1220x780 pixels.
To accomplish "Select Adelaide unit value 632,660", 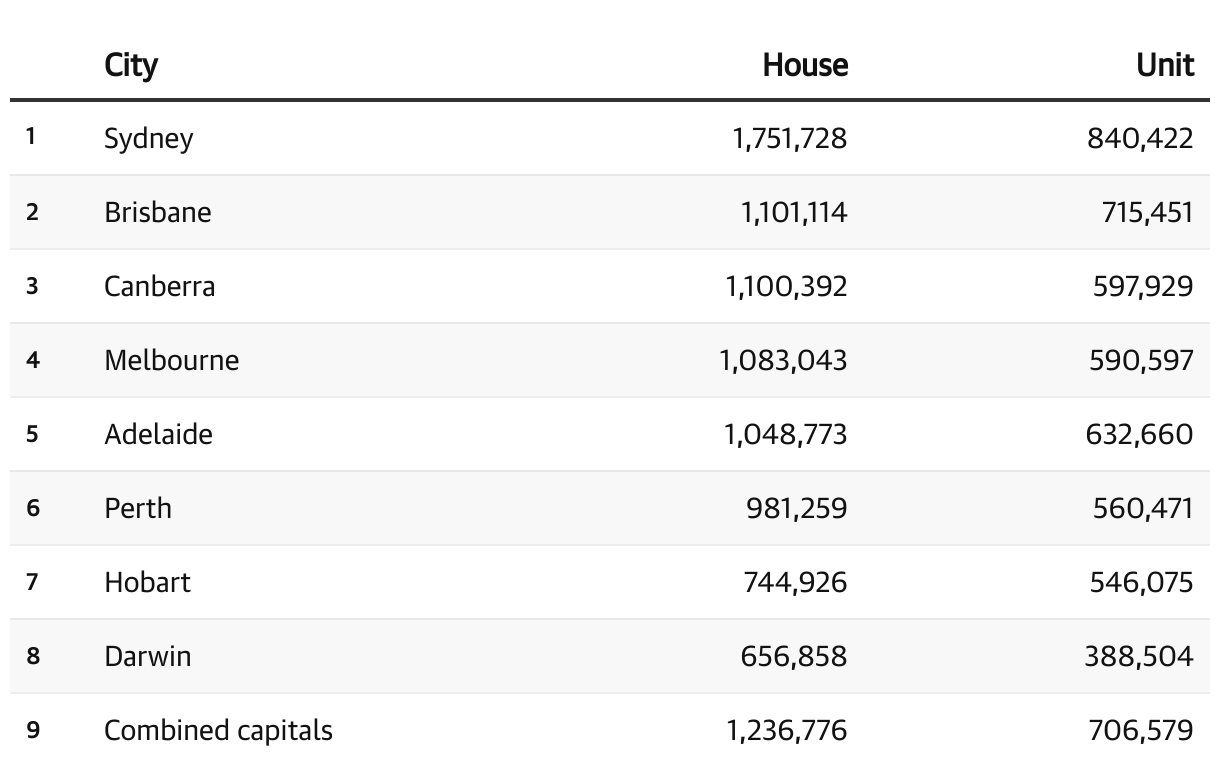I will coord(1140,434).
